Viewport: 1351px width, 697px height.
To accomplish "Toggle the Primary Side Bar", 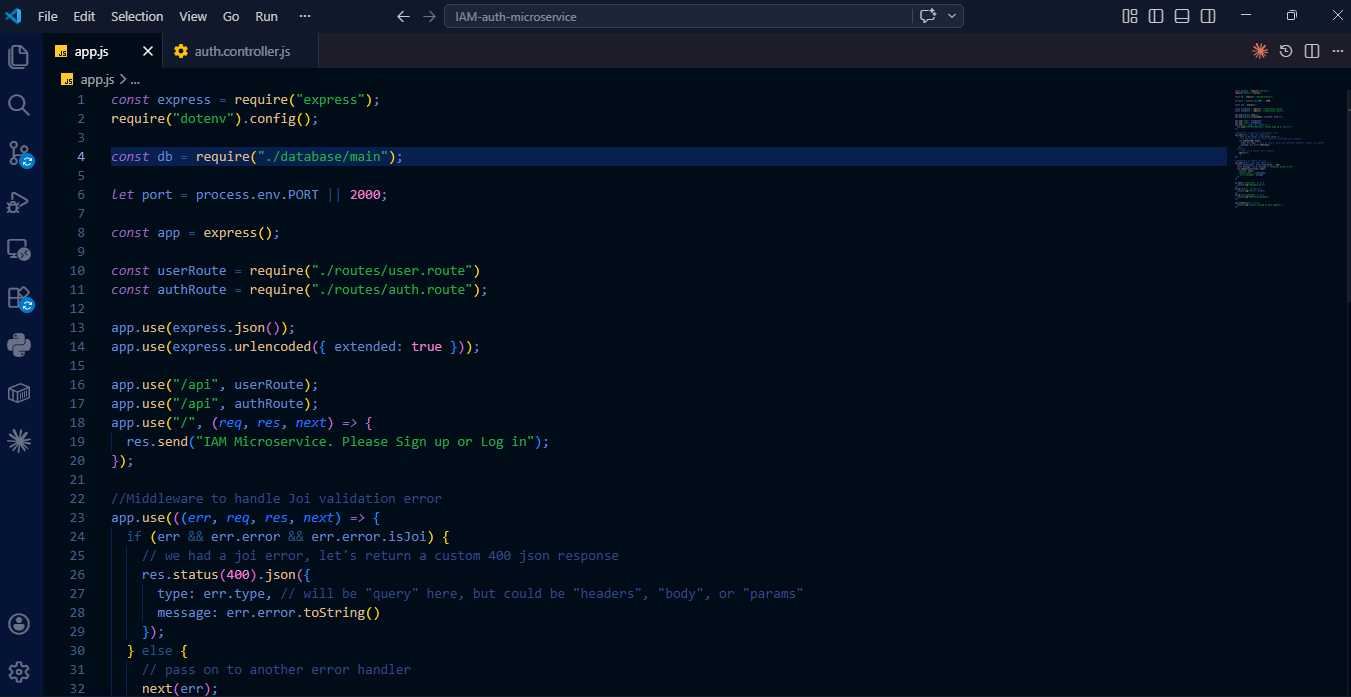I will [x=1156, y=16].
